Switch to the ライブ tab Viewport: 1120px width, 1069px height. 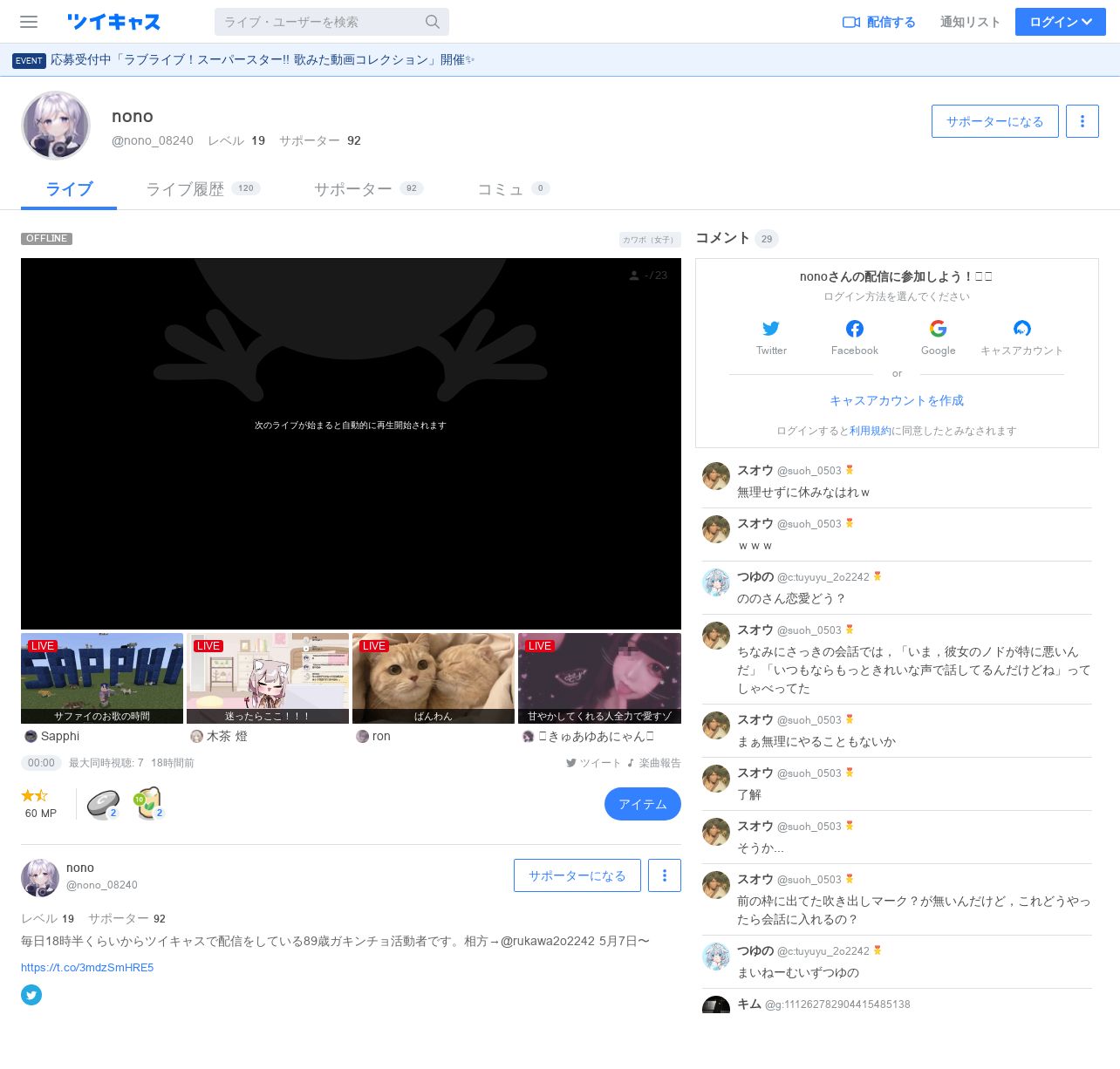point(69,189)
